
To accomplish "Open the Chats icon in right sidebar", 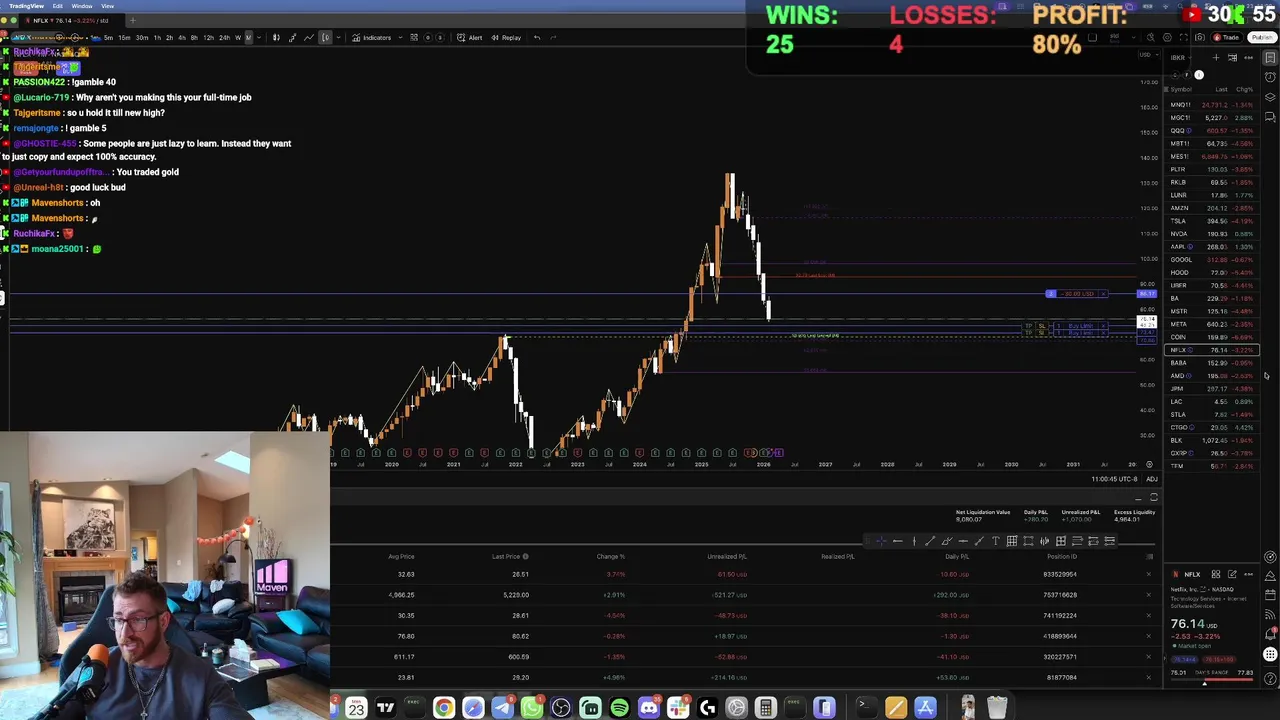I will coord(1270,117).
